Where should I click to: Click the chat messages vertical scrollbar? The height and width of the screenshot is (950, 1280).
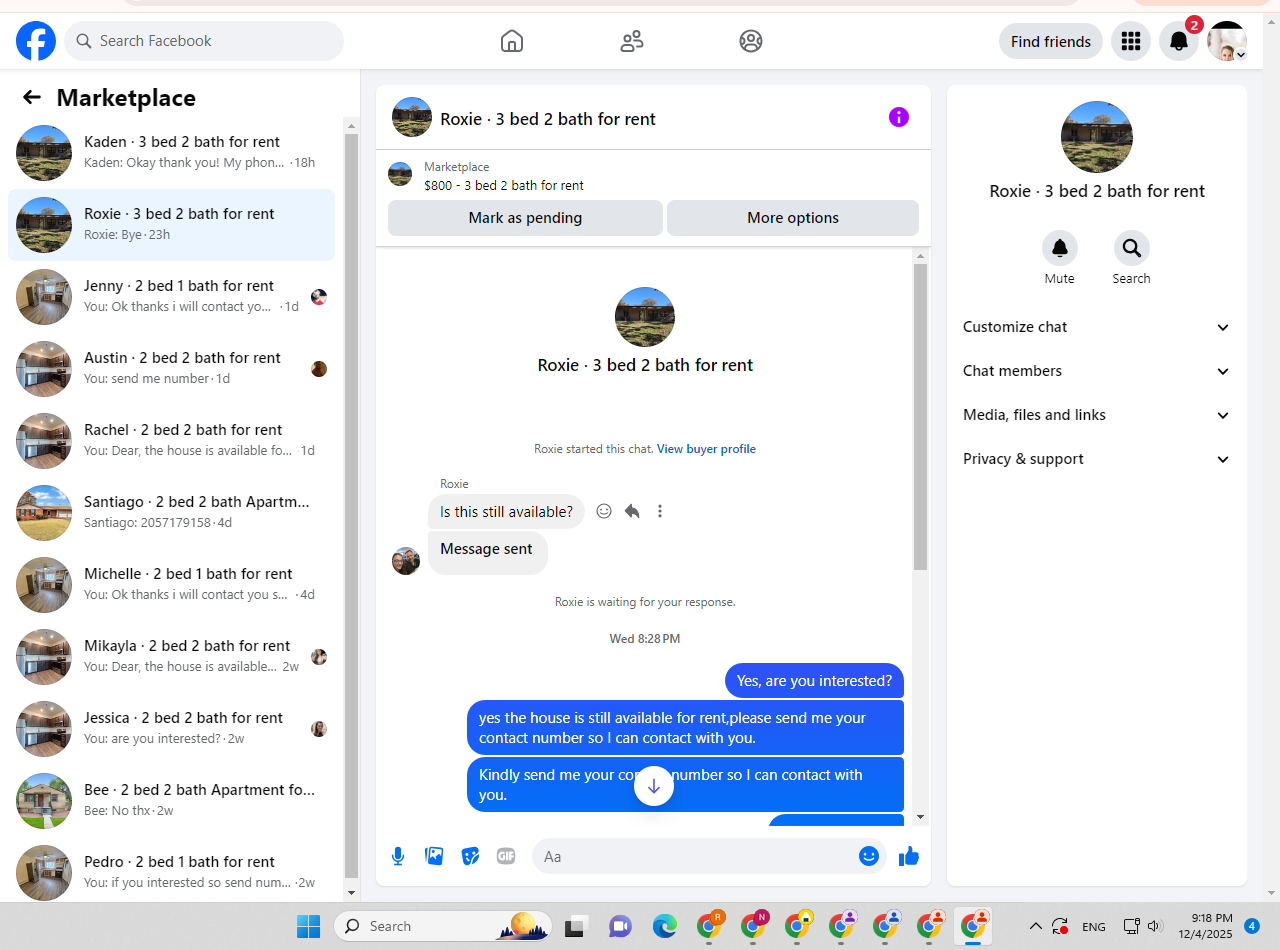click(920, 417)
